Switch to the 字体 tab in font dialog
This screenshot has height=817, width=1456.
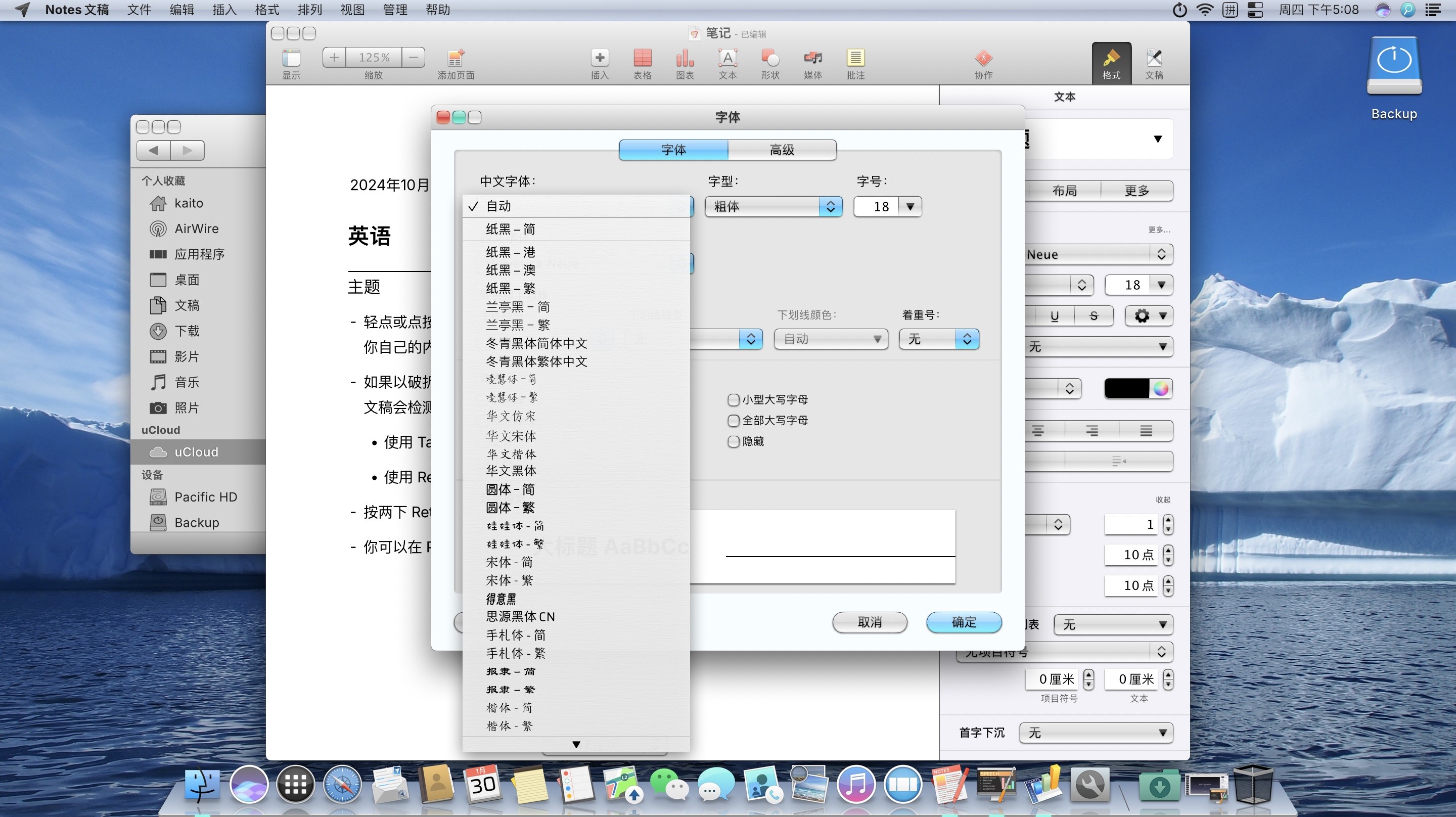pos(674,150)
